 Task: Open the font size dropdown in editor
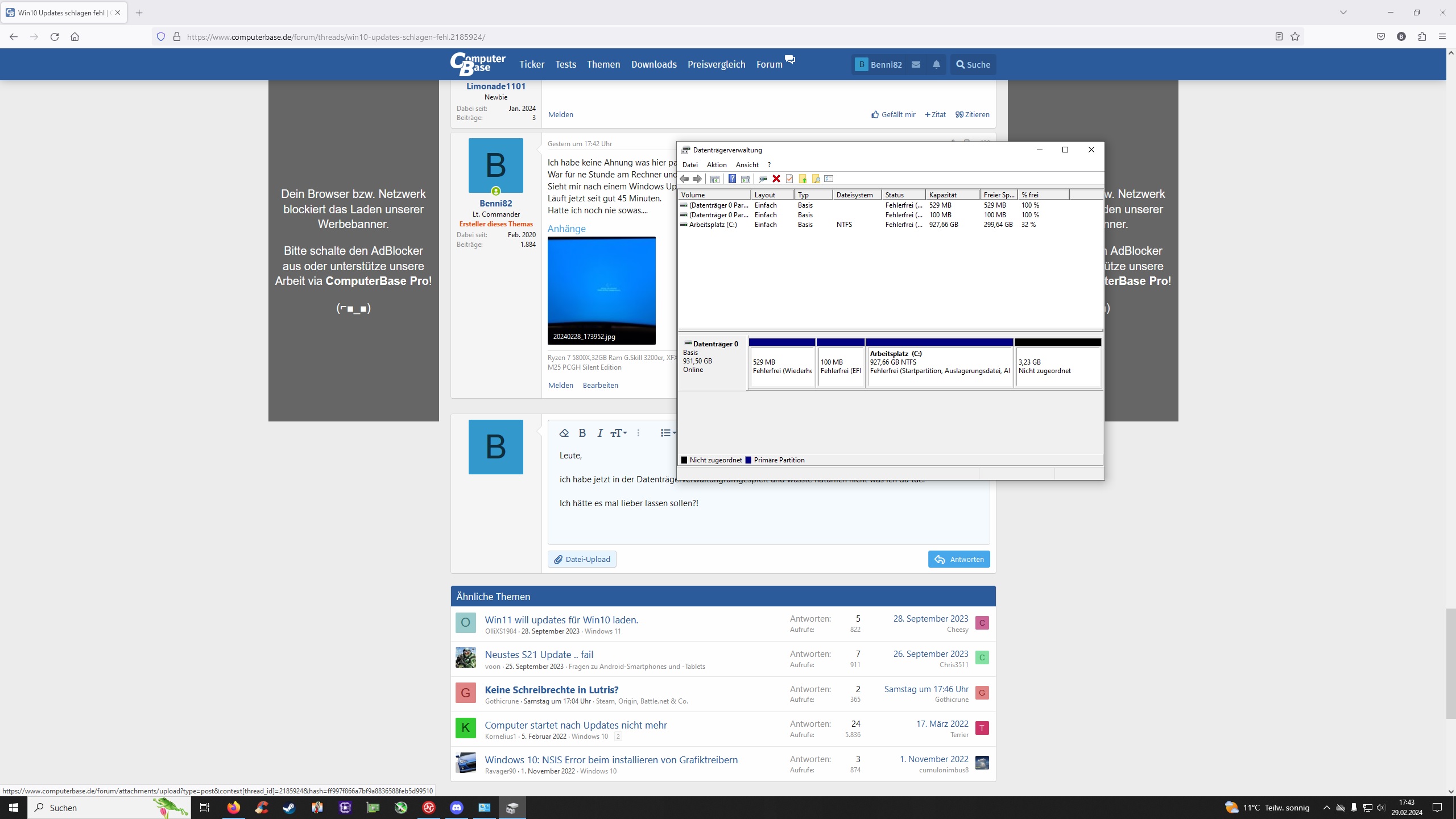coord(618,433)
